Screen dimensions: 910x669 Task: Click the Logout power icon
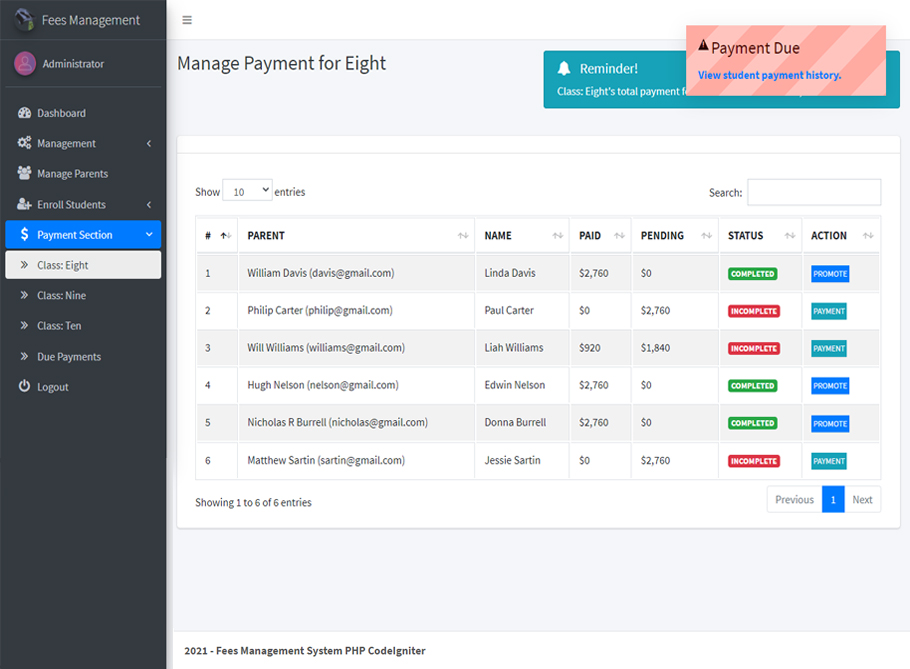point(24,386)
